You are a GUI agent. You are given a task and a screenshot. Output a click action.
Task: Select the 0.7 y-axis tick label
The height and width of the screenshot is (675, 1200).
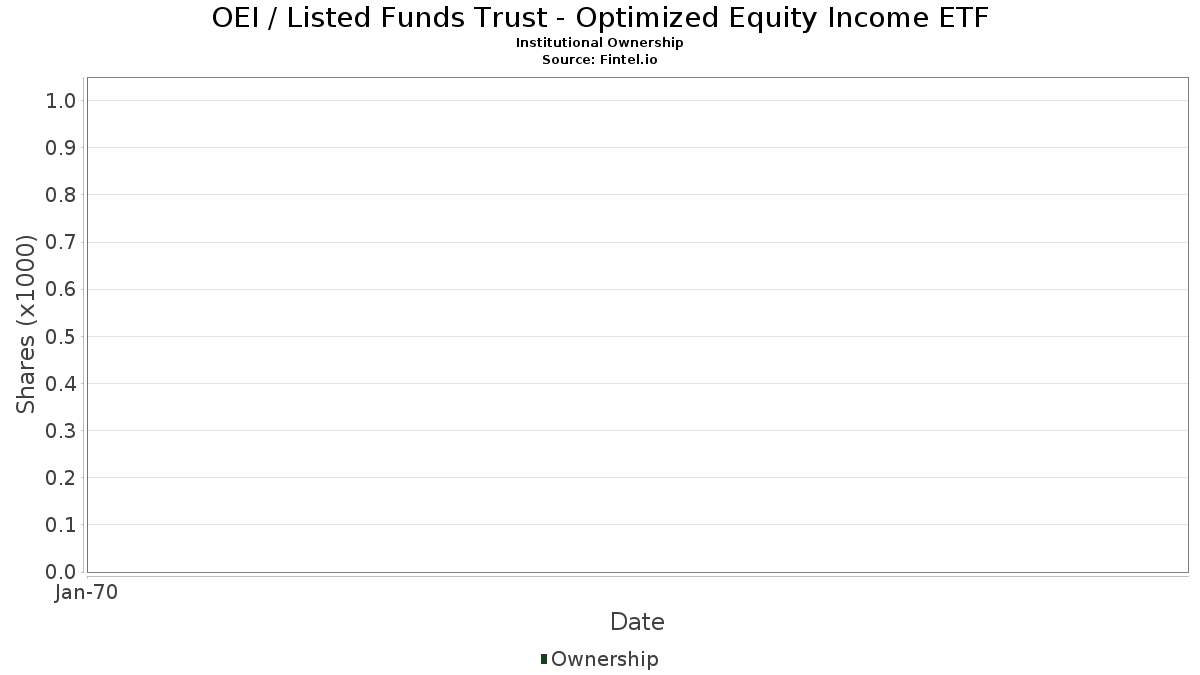point(61,242)
